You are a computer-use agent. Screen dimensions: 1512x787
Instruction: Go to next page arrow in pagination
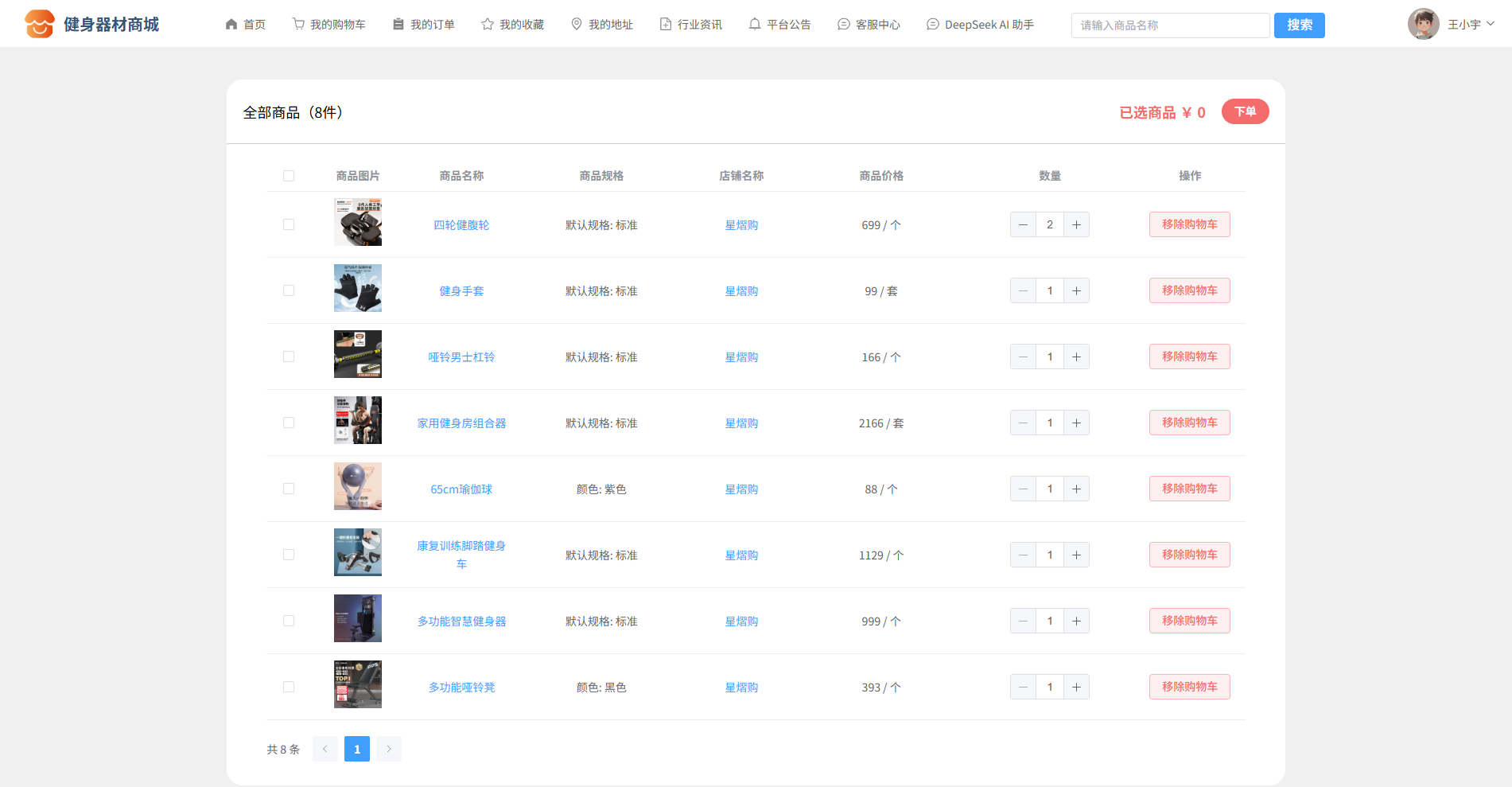pyautogui.click(x=389, y=749)
